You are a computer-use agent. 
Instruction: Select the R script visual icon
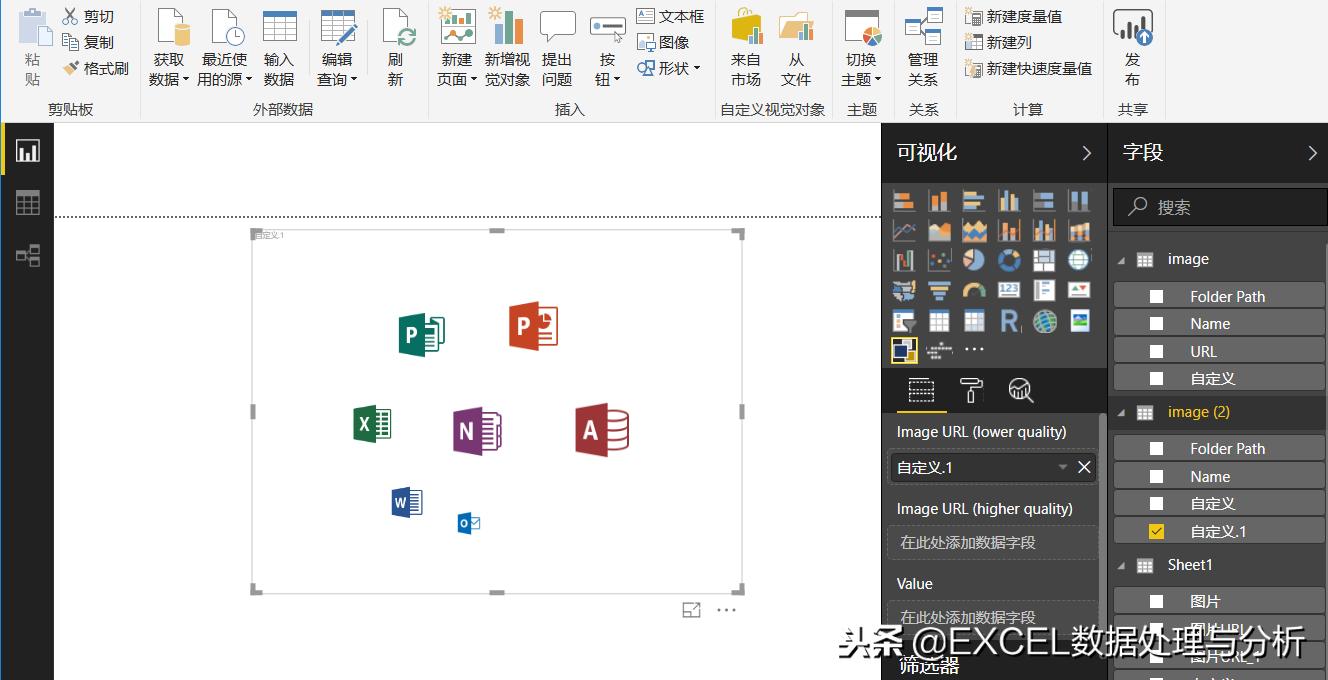click(x=1009, y=321)
